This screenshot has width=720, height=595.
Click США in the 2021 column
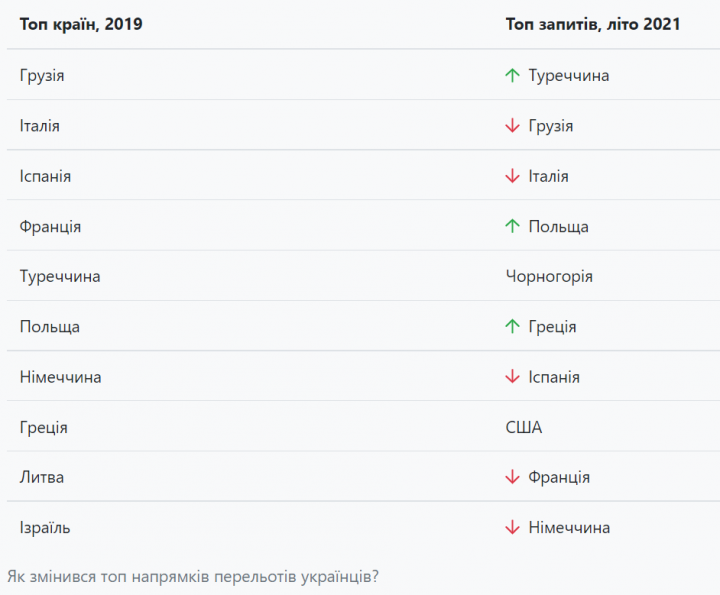pos(524,427)
